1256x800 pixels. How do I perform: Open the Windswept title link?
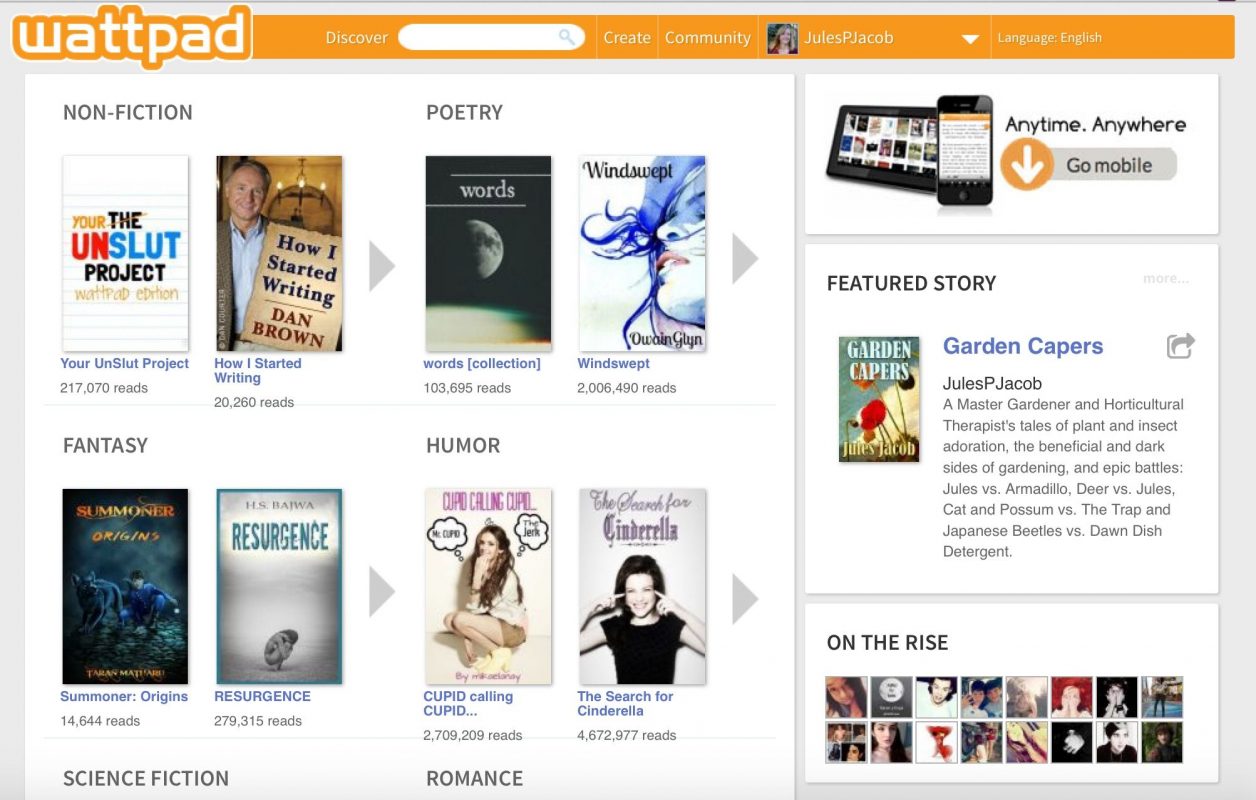tap(613, 363)
